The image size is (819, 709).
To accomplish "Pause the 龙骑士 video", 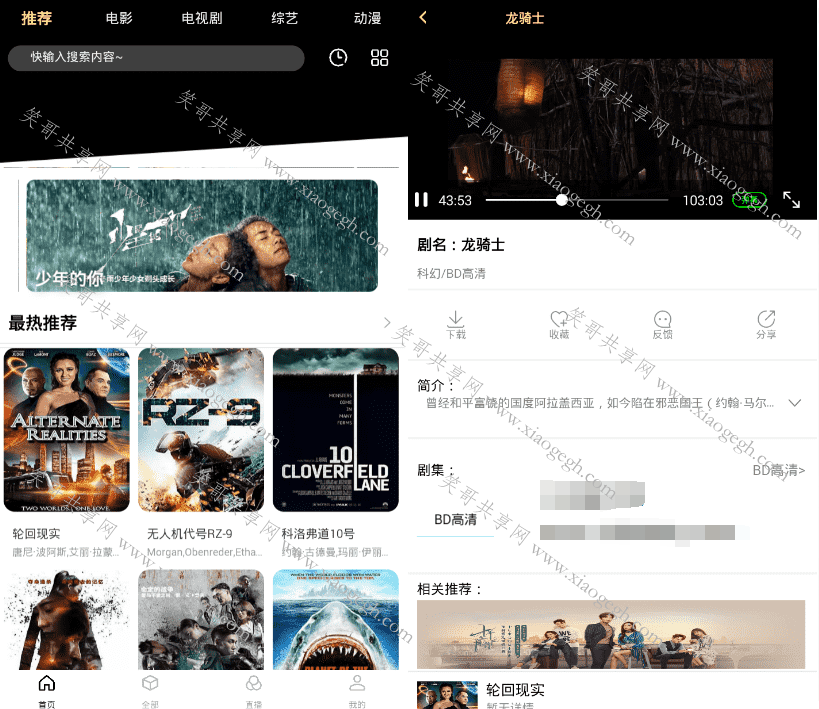I will click(421, 200).
